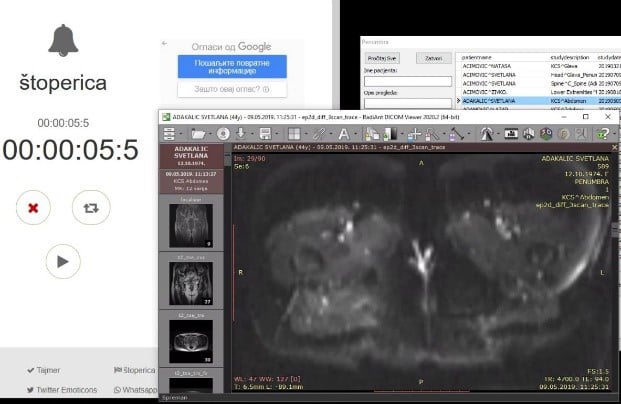Click the series synchronization chain-link icon

[x=319, y=134]
